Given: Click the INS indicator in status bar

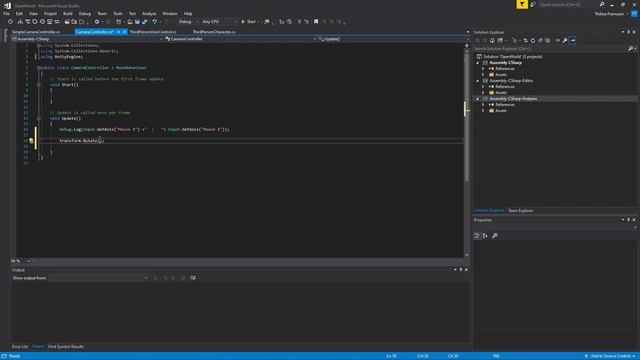Looking at the screenshot, I should (496, 356).
